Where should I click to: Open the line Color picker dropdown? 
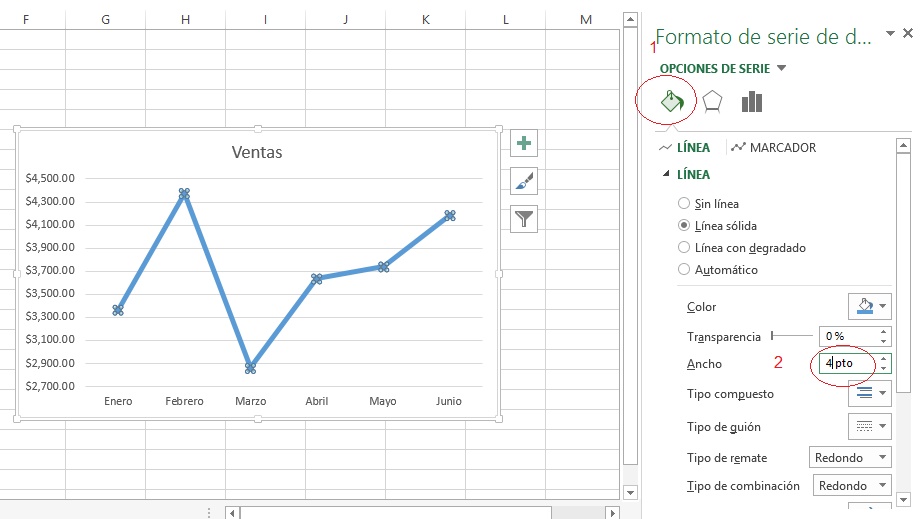pyautogui.click(x=869, y=306)
